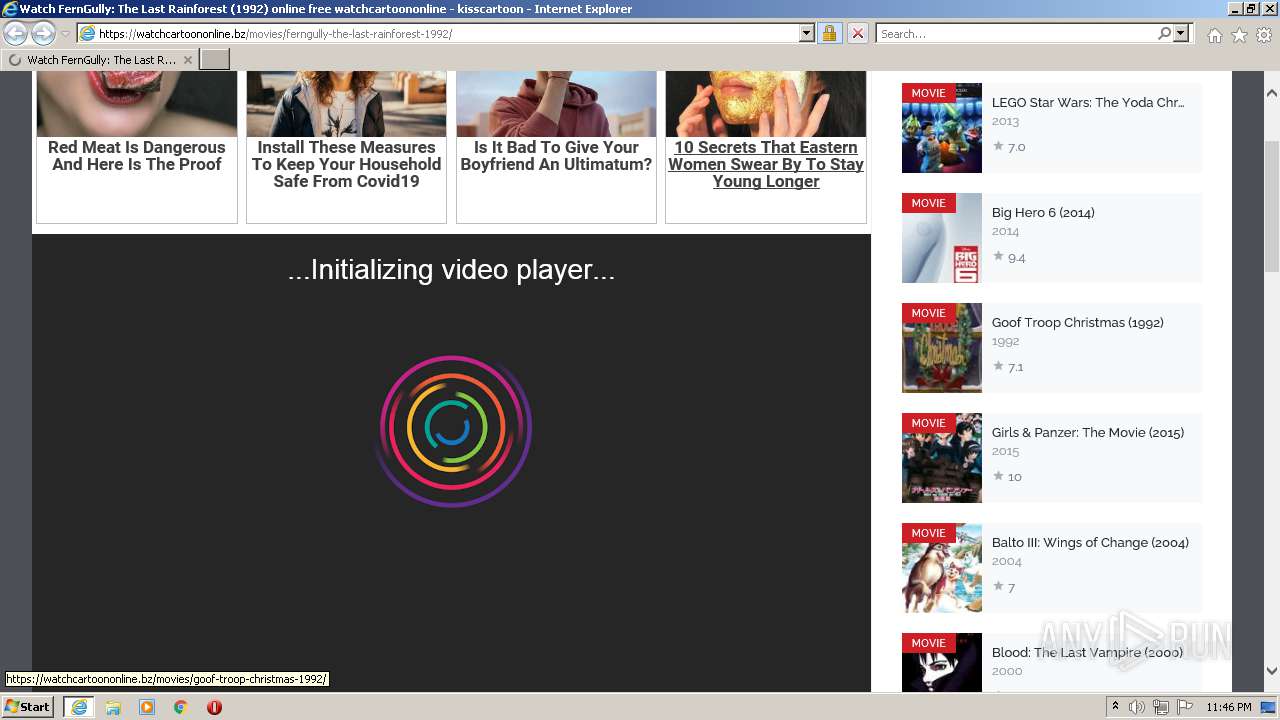Open the Home page icon
This screenshot has height=720, width=1280.
point(1214,35)
